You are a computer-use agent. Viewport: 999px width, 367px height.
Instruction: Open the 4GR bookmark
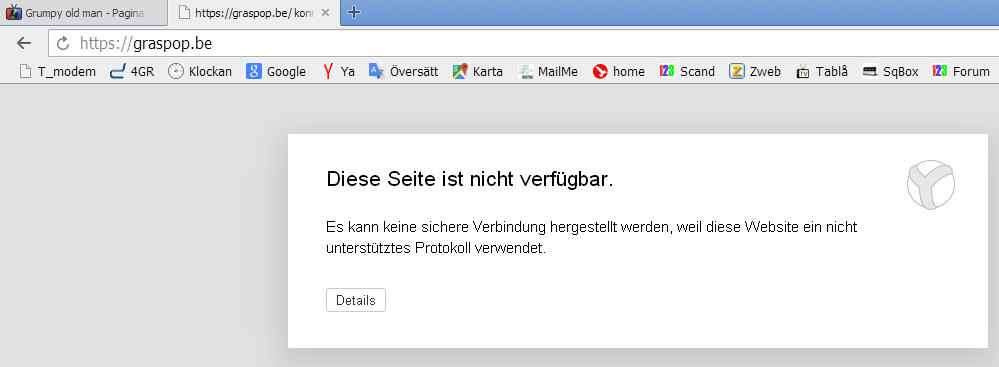click(132, 71)
